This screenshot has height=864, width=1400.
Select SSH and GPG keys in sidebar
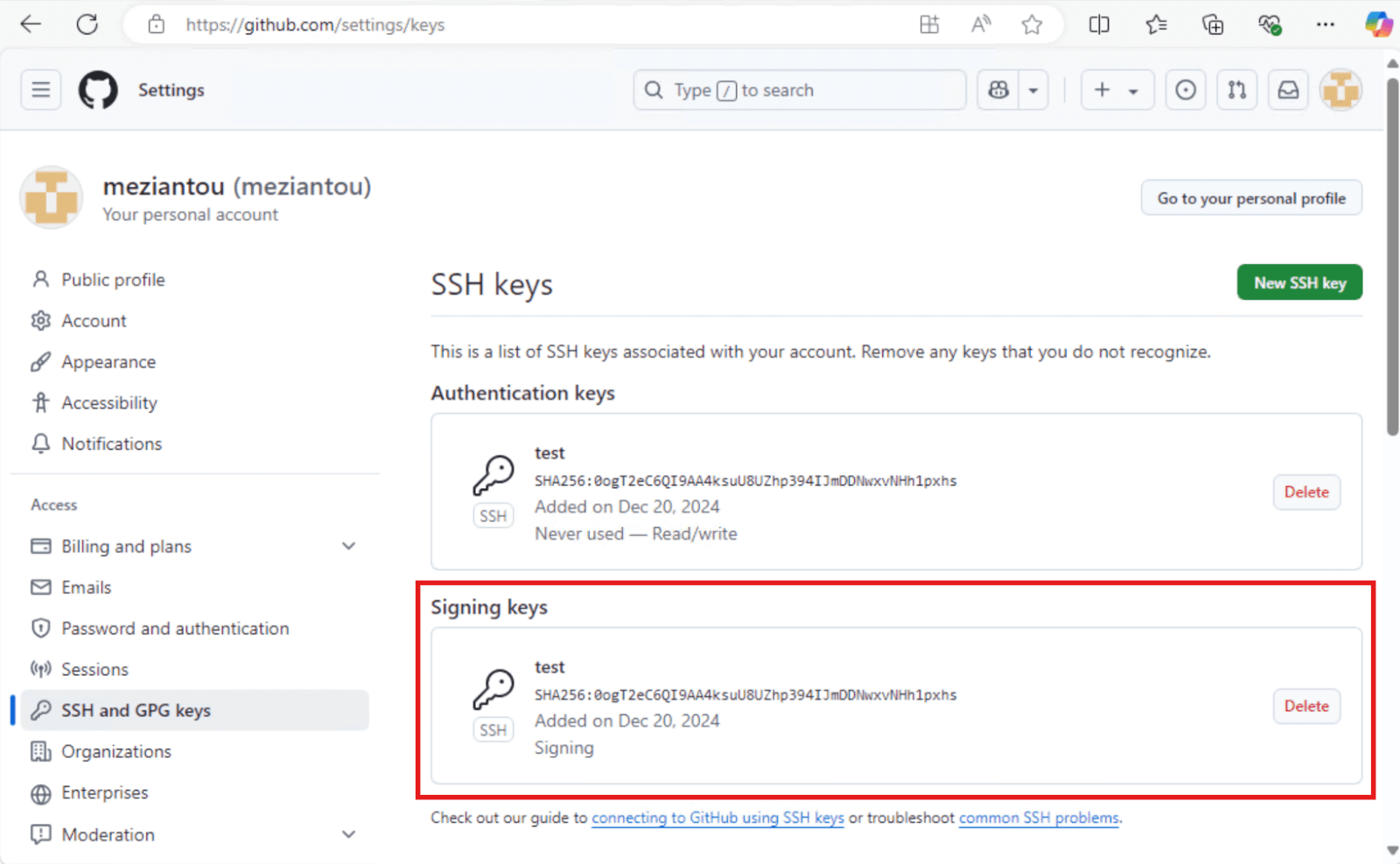[x=136, y=710]
